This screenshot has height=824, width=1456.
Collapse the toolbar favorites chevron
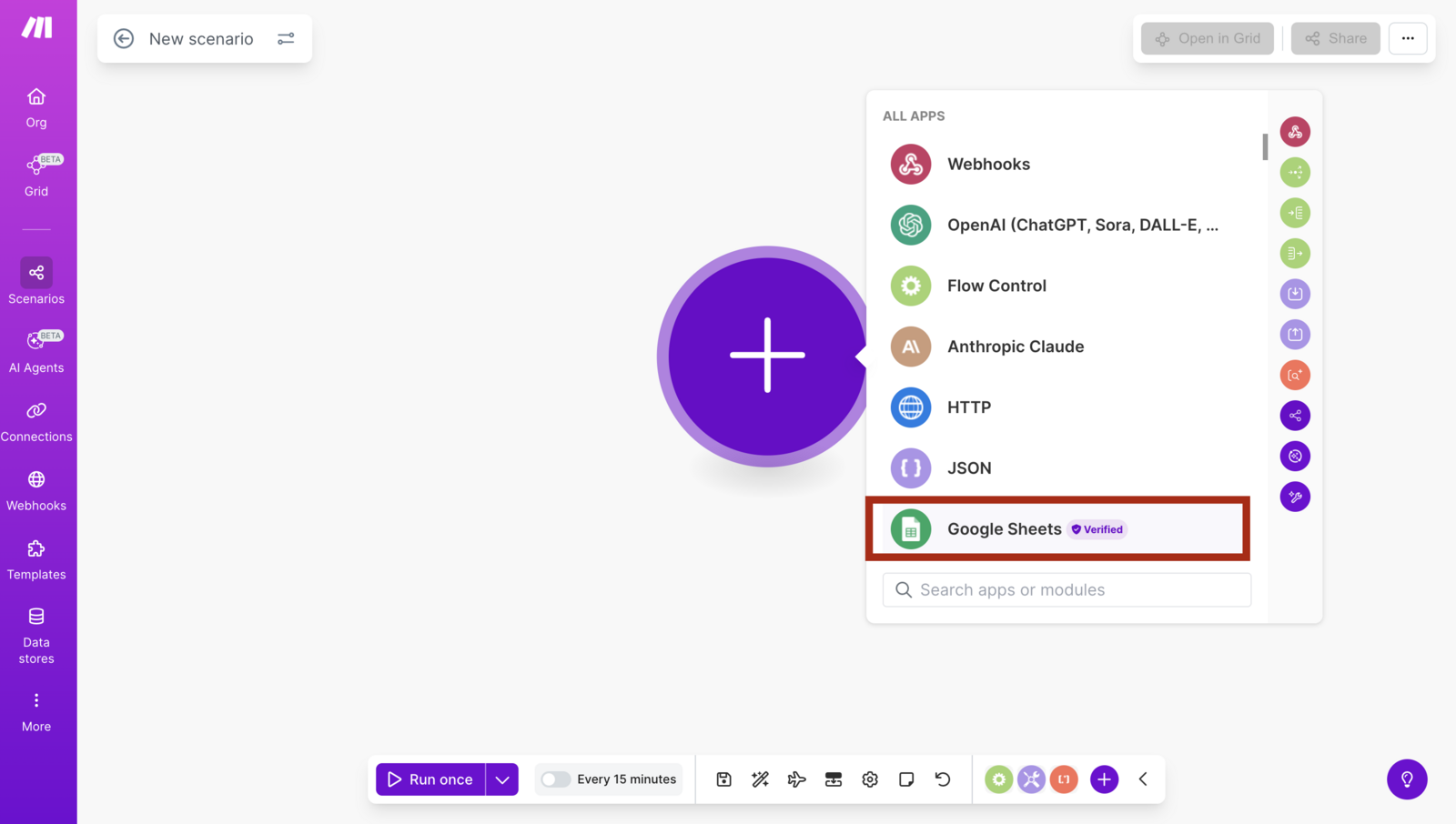[1143, 779]
